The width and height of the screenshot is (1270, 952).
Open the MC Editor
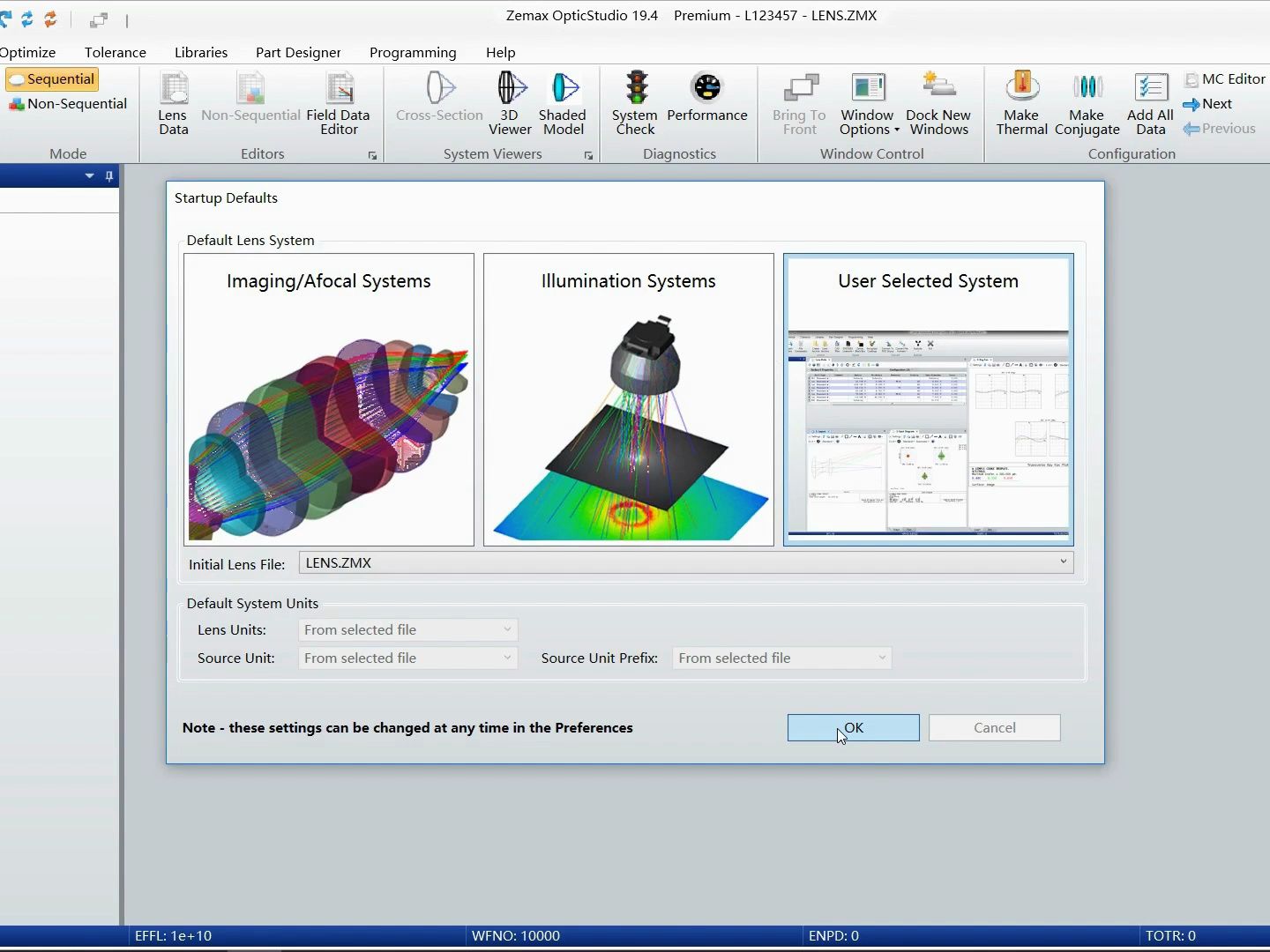[1224, 79]
